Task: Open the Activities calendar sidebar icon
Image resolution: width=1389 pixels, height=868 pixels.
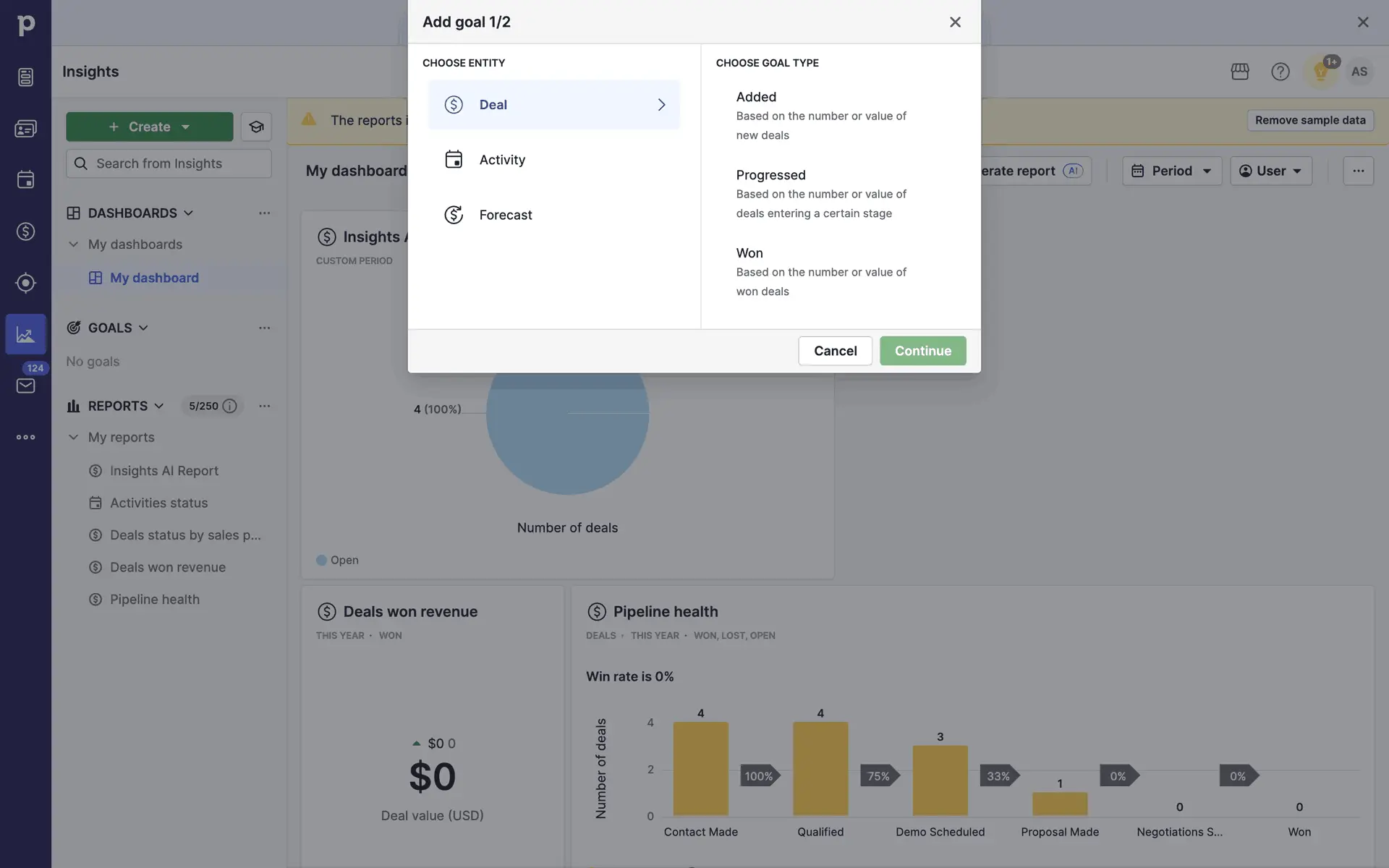Action: click(x=25, y=179)
